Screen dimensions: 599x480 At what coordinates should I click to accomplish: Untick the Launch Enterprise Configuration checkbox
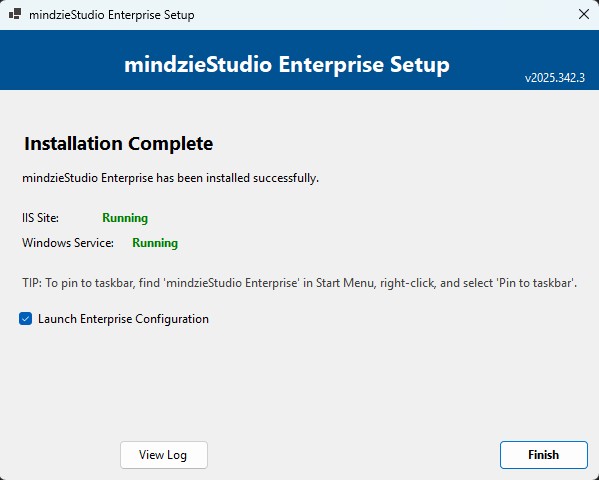pyautogui.click(x=26, y=318)
